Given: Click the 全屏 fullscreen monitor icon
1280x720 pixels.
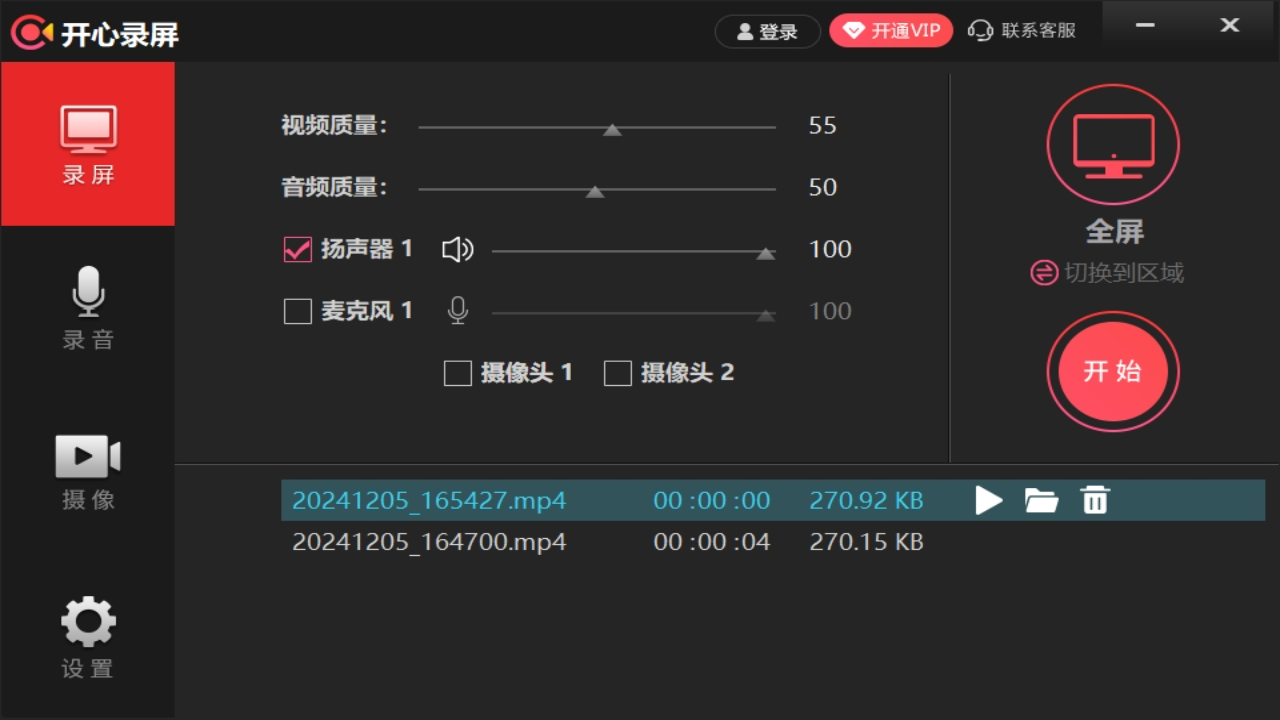Looking at the screenshot, I should click(x=1112, y=143).
